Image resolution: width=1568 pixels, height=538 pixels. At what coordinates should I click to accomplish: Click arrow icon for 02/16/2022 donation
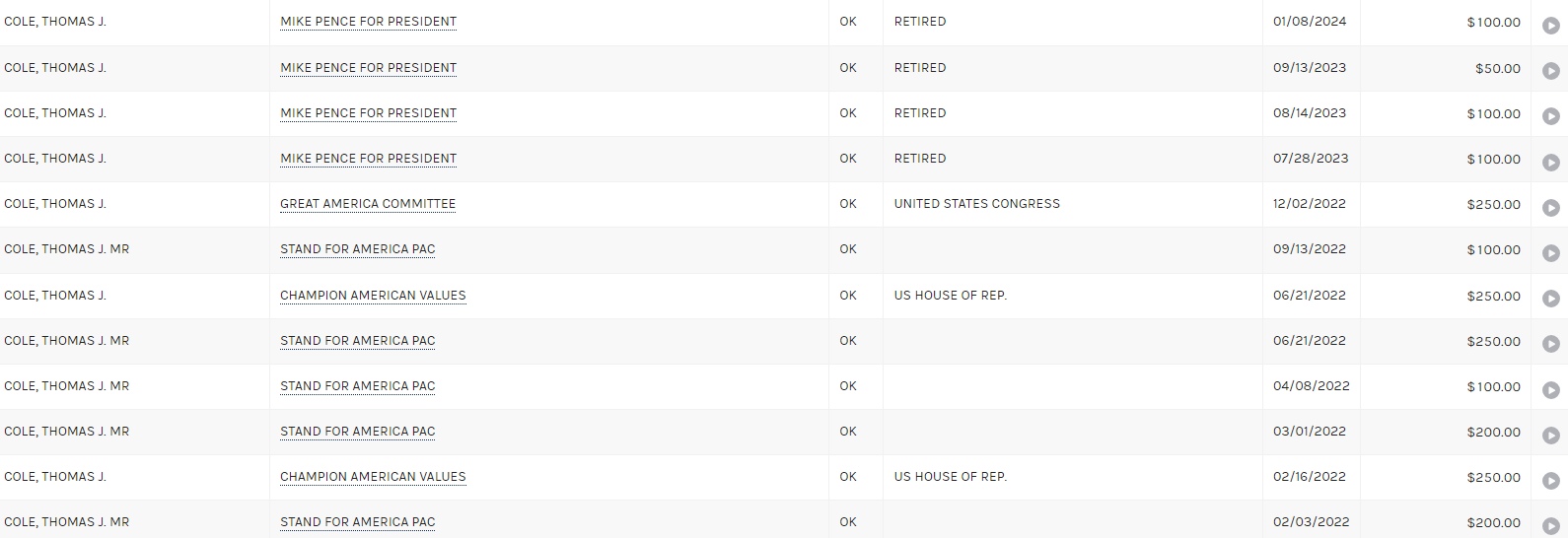1550,481
